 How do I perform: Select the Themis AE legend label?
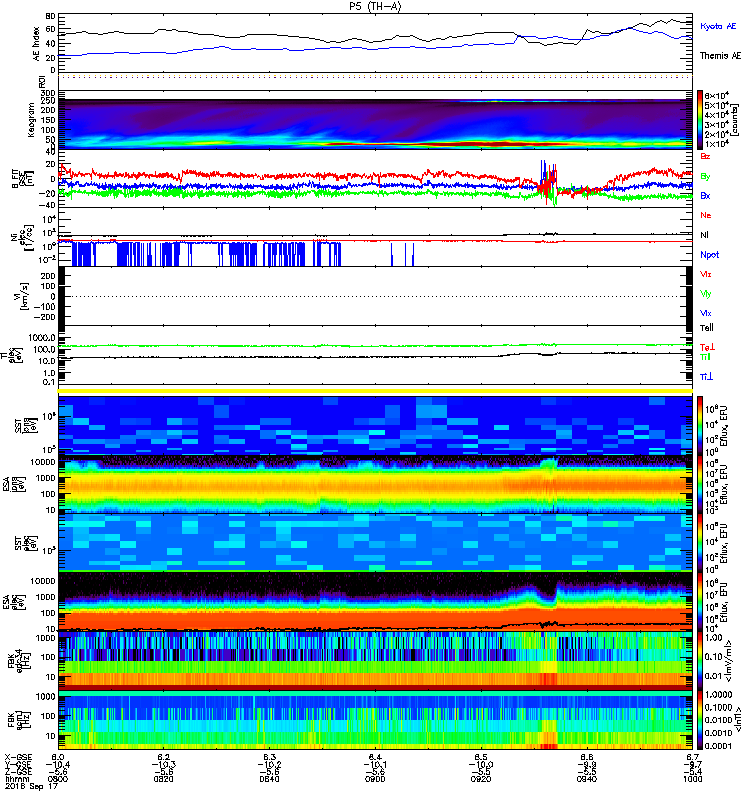720,56
